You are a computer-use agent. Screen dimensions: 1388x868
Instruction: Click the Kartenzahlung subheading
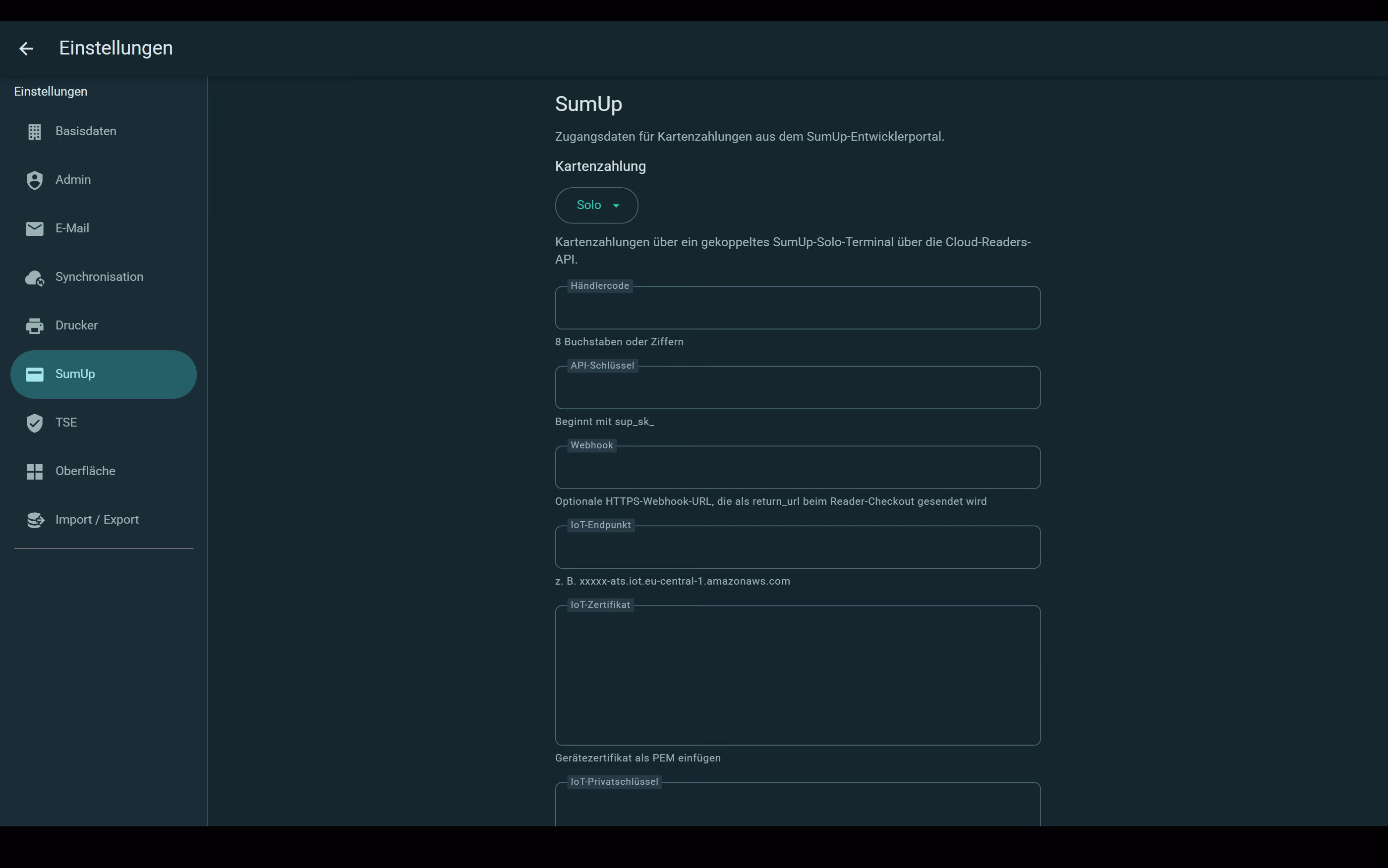(x=601, y=166)
